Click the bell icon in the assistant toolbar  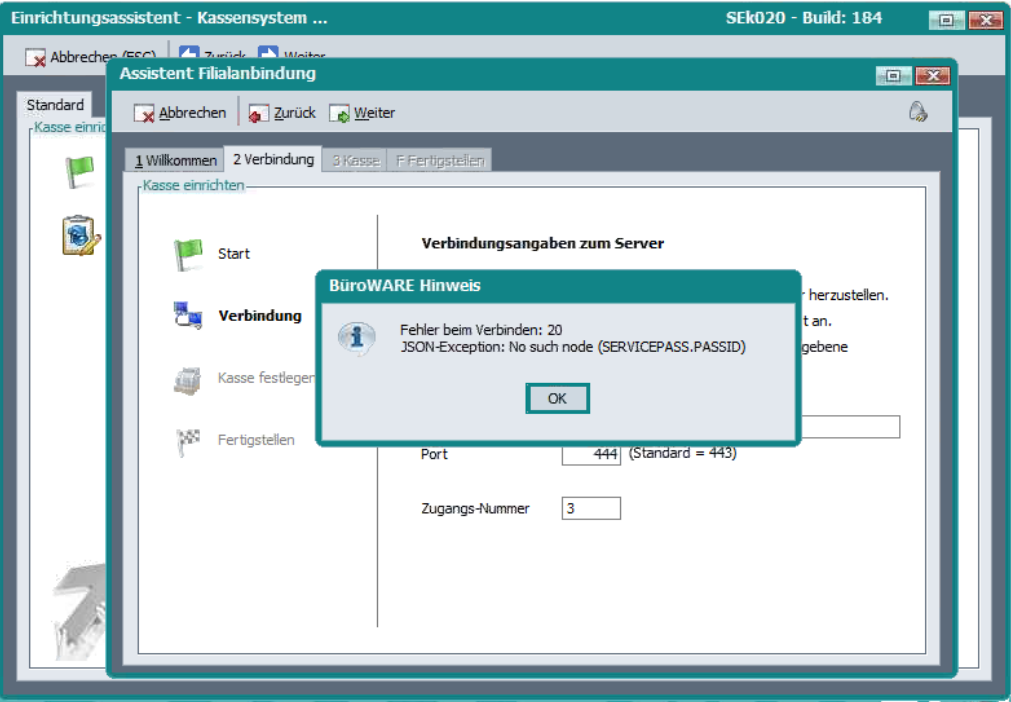[917, 113]
